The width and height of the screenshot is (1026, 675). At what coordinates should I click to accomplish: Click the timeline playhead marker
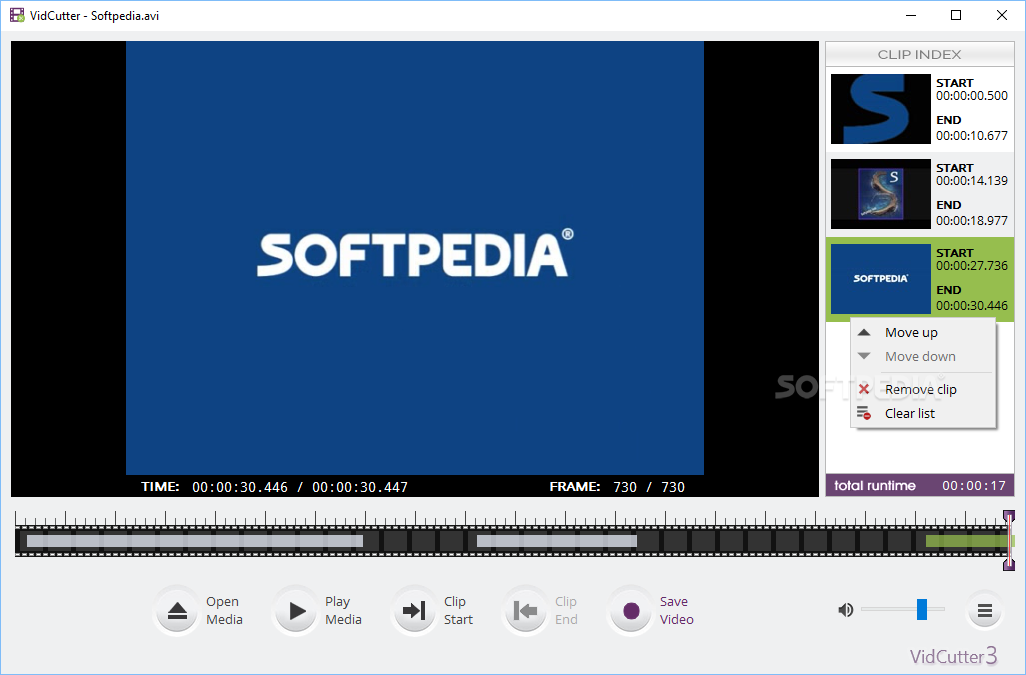pyautogui.click(x=1009, y=540)
